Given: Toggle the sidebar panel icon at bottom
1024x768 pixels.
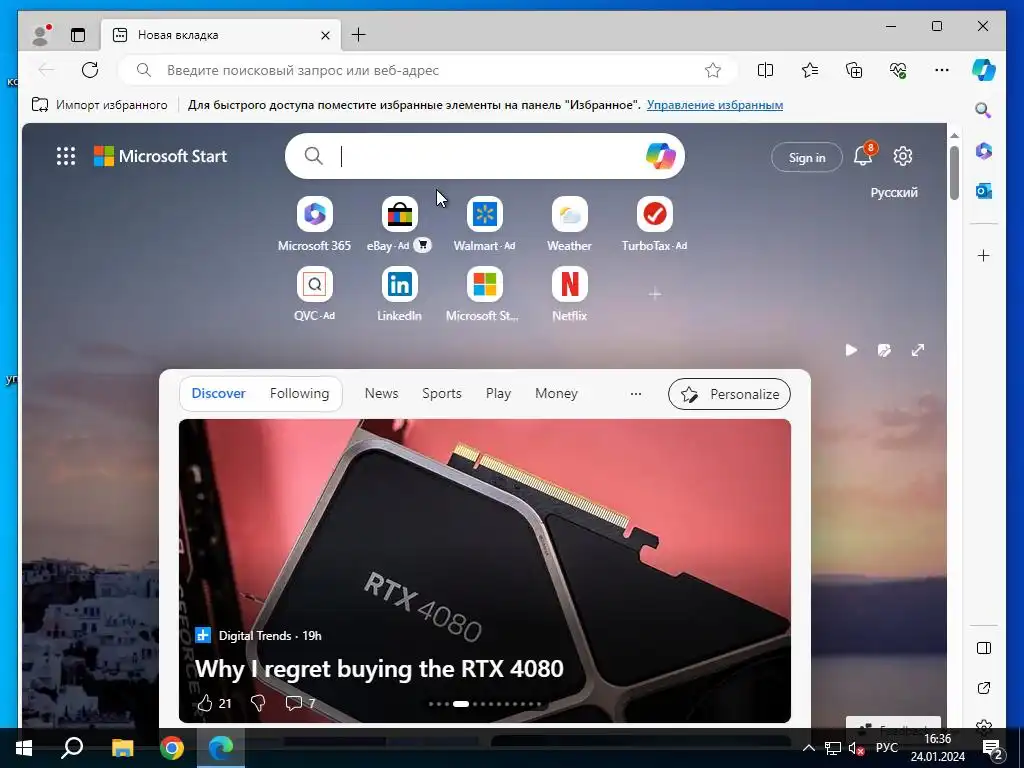Looking at the screenshot, I should point(984,648).
